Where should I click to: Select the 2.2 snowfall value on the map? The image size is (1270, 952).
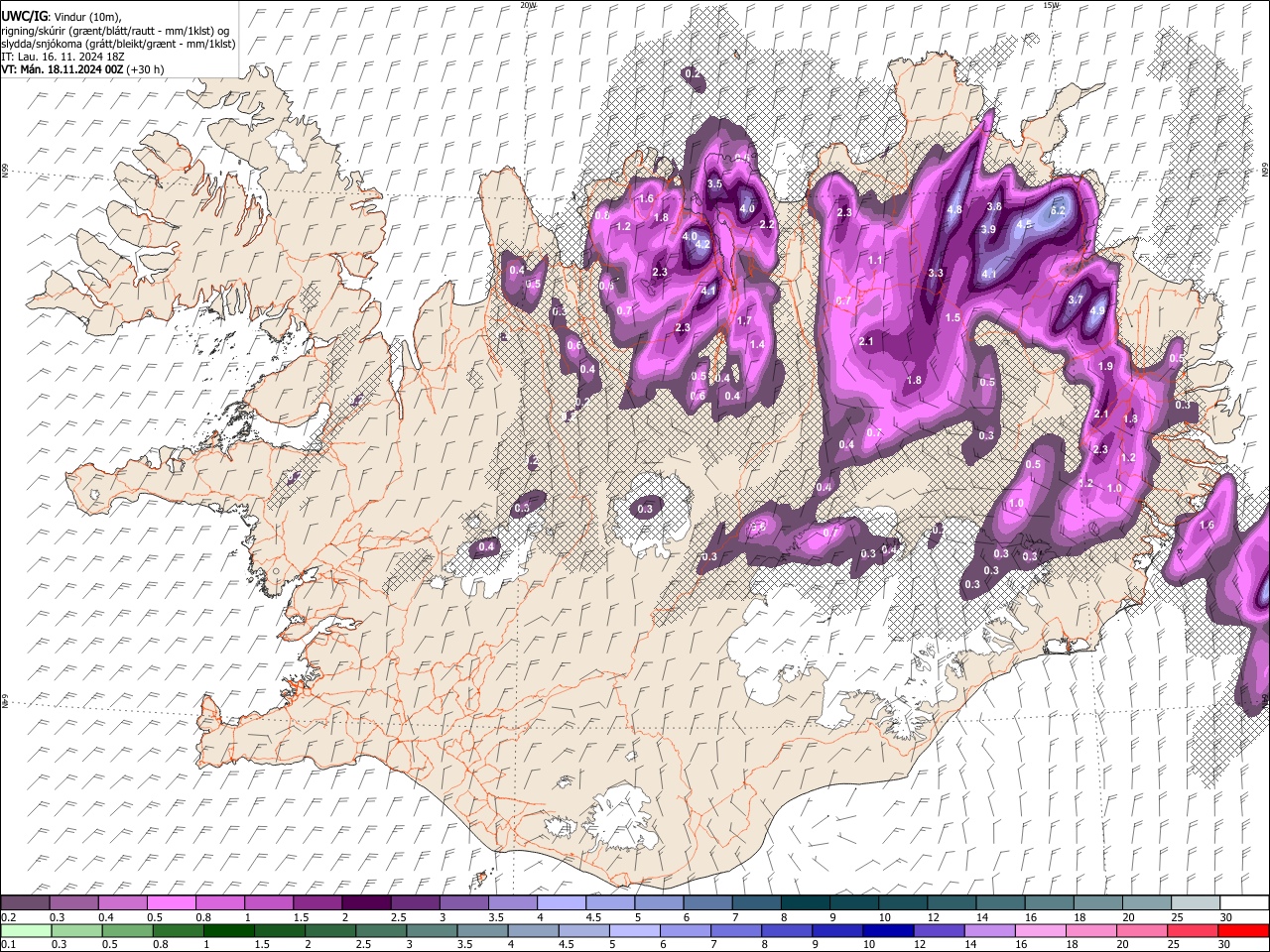point(767,224)
